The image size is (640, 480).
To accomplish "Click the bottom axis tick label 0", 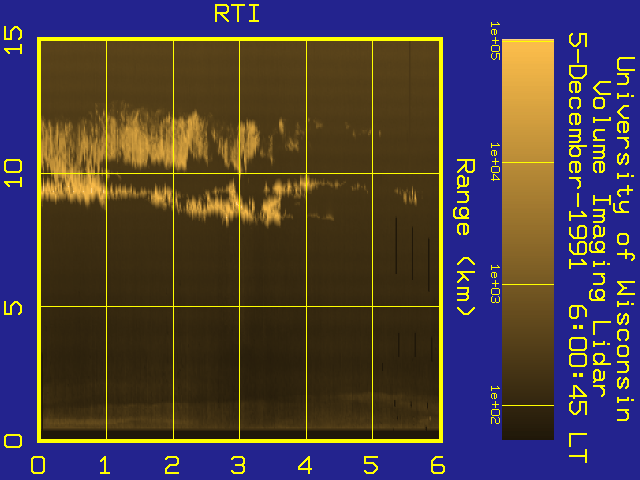I will point(38,465).
